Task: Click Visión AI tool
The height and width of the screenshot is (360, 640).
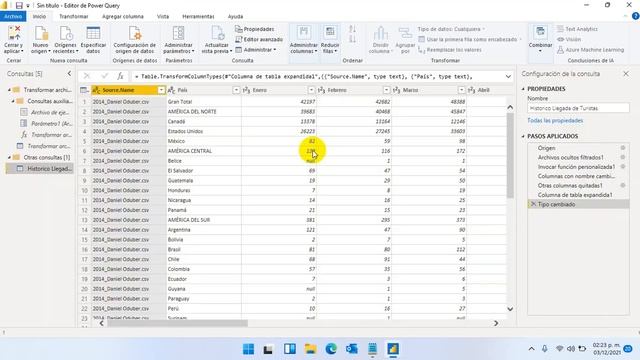Action: click(569, 39)
